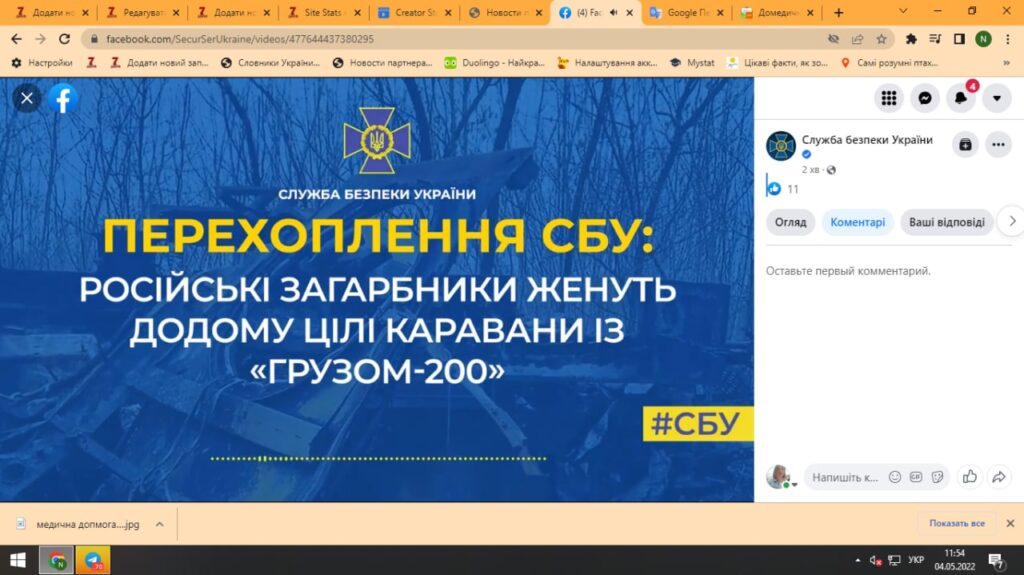
Task: Switch to the Ваші відповіді tab
Action: (948, 222)
